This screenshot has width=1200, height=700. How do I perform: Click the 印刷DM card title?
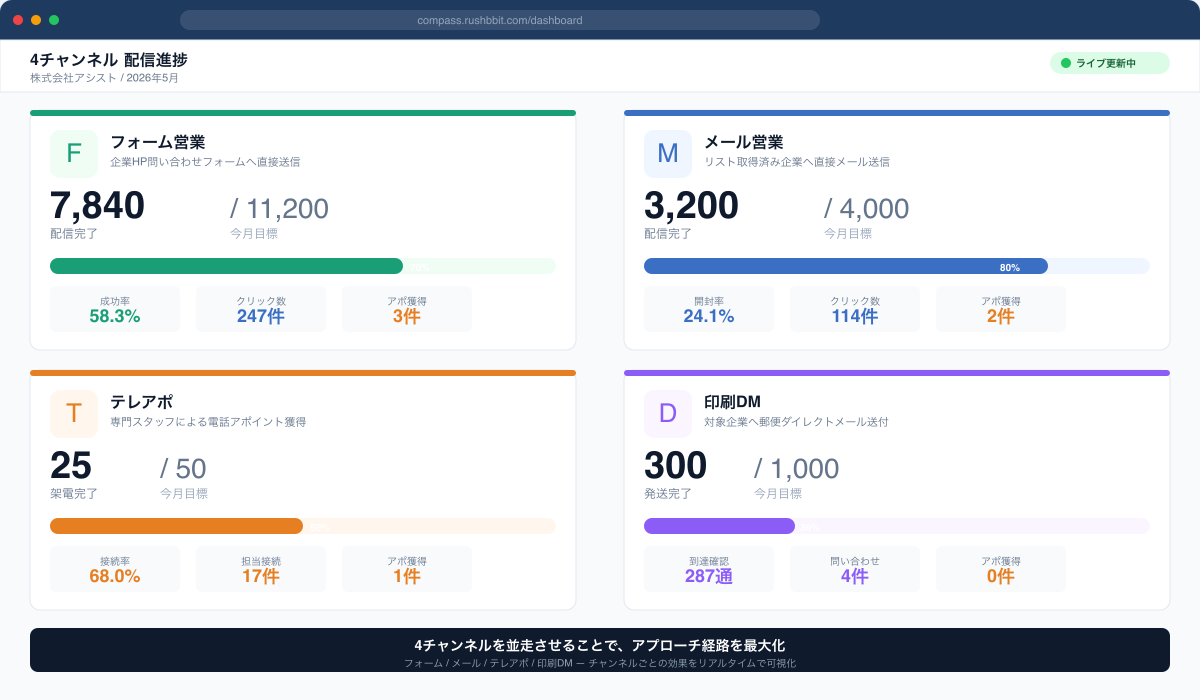click(x=733, y=402)
